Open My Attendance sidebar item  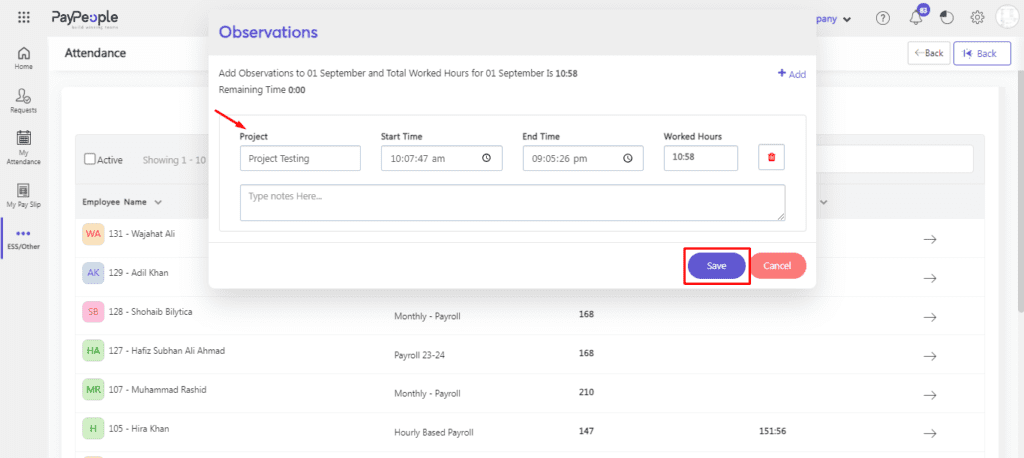[x=24, y=148]
